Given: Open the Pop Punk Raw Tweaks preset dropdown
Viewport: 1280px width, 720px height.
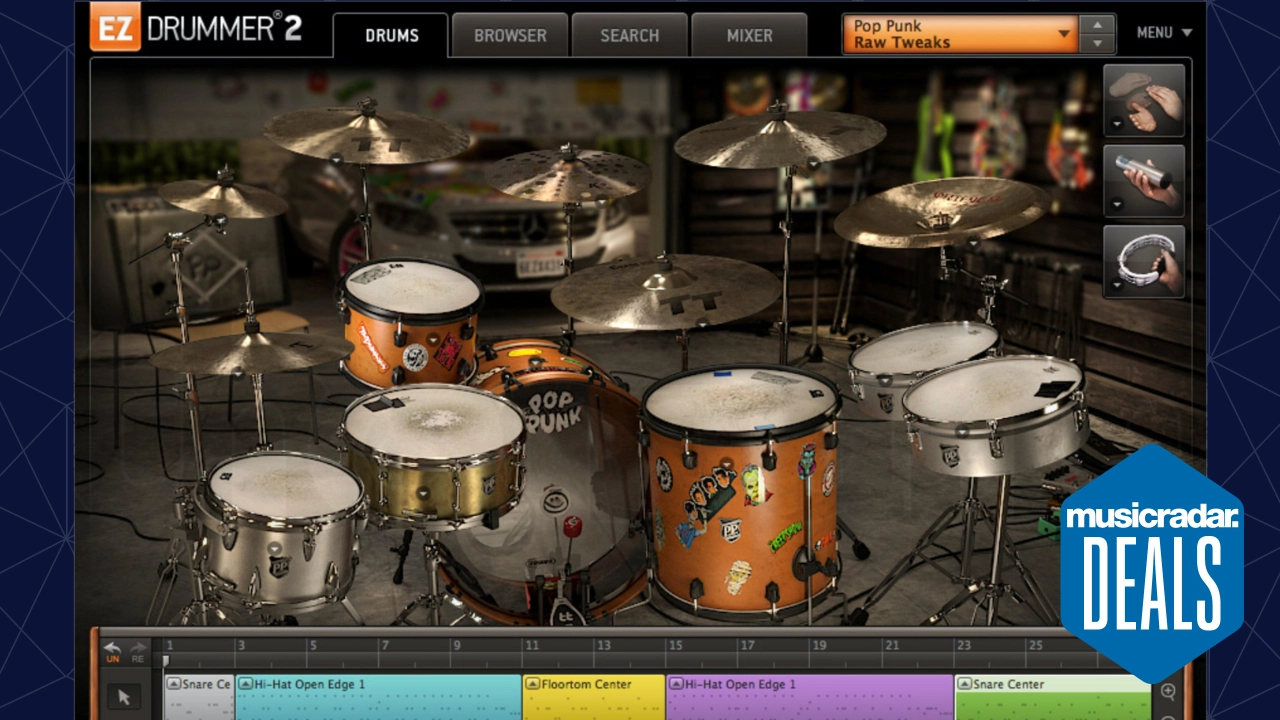Looking at the screenshot, I should click(x=961, y=34).
